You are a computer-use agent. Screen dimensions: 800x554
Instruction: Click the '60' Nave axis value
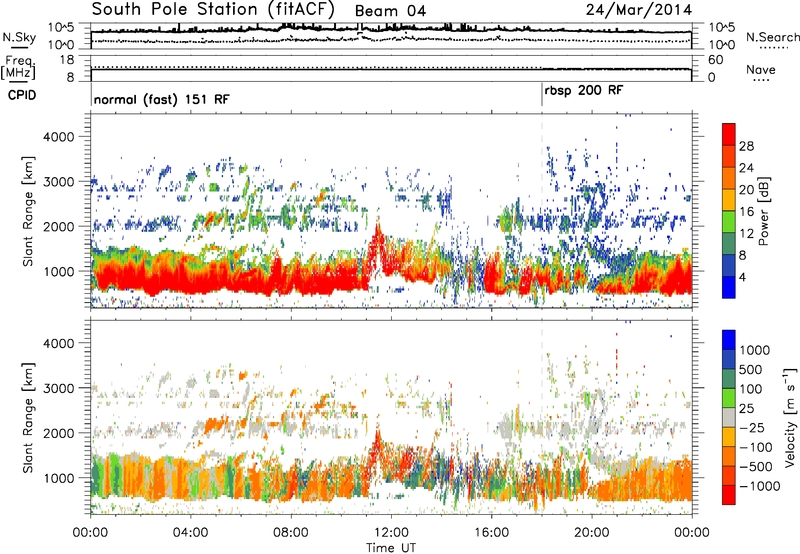tap(715, 60)
